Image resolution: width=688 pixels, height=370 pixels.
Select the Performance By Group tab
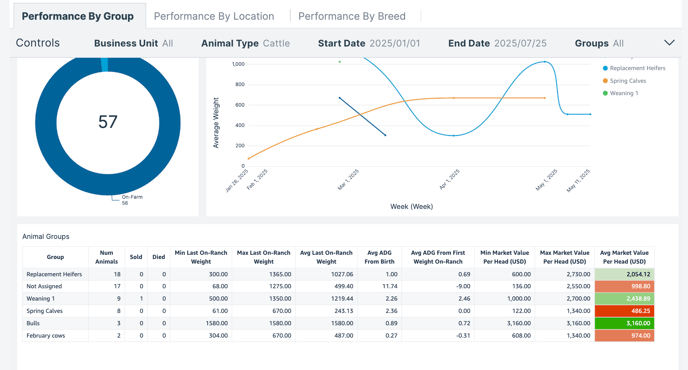coord(78,16)
